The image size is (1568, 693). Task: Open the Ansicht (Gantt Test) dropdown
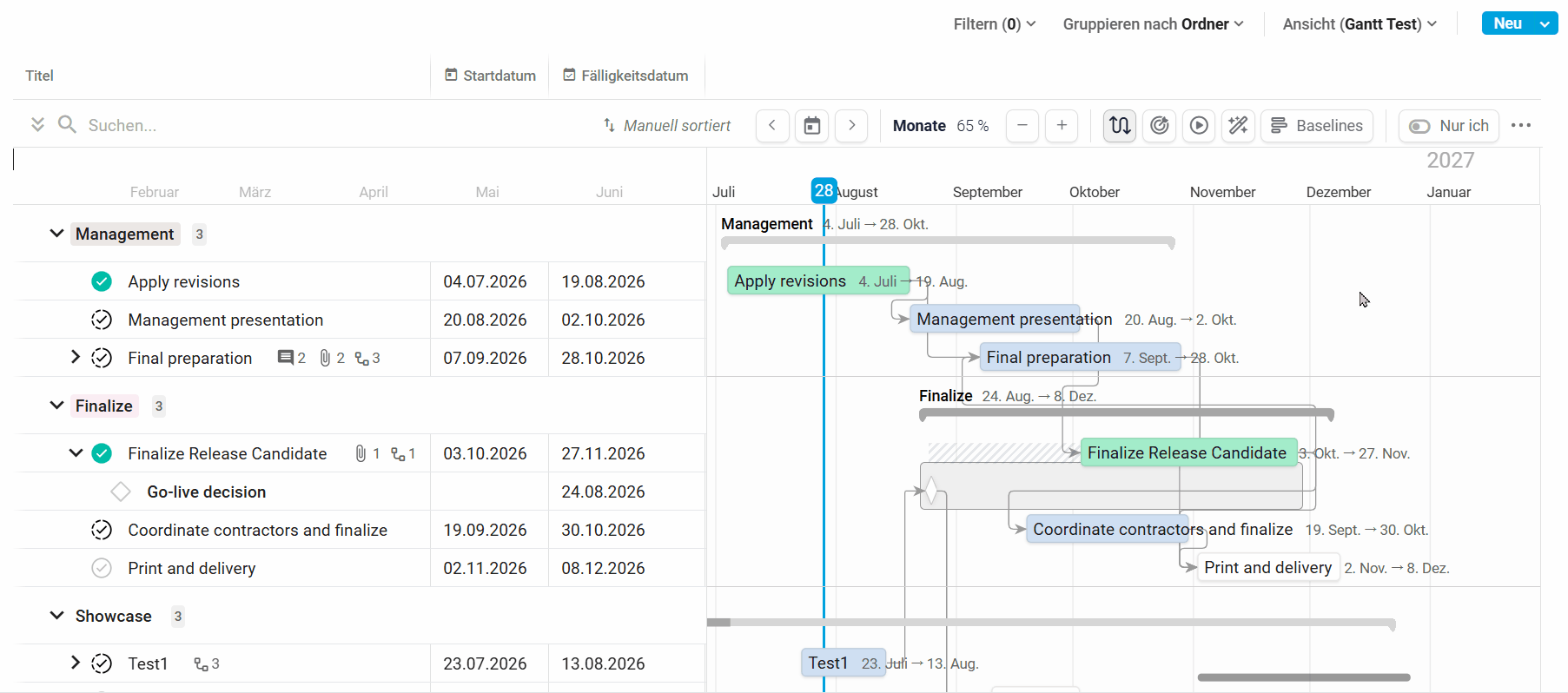(x=1360, y=24)
